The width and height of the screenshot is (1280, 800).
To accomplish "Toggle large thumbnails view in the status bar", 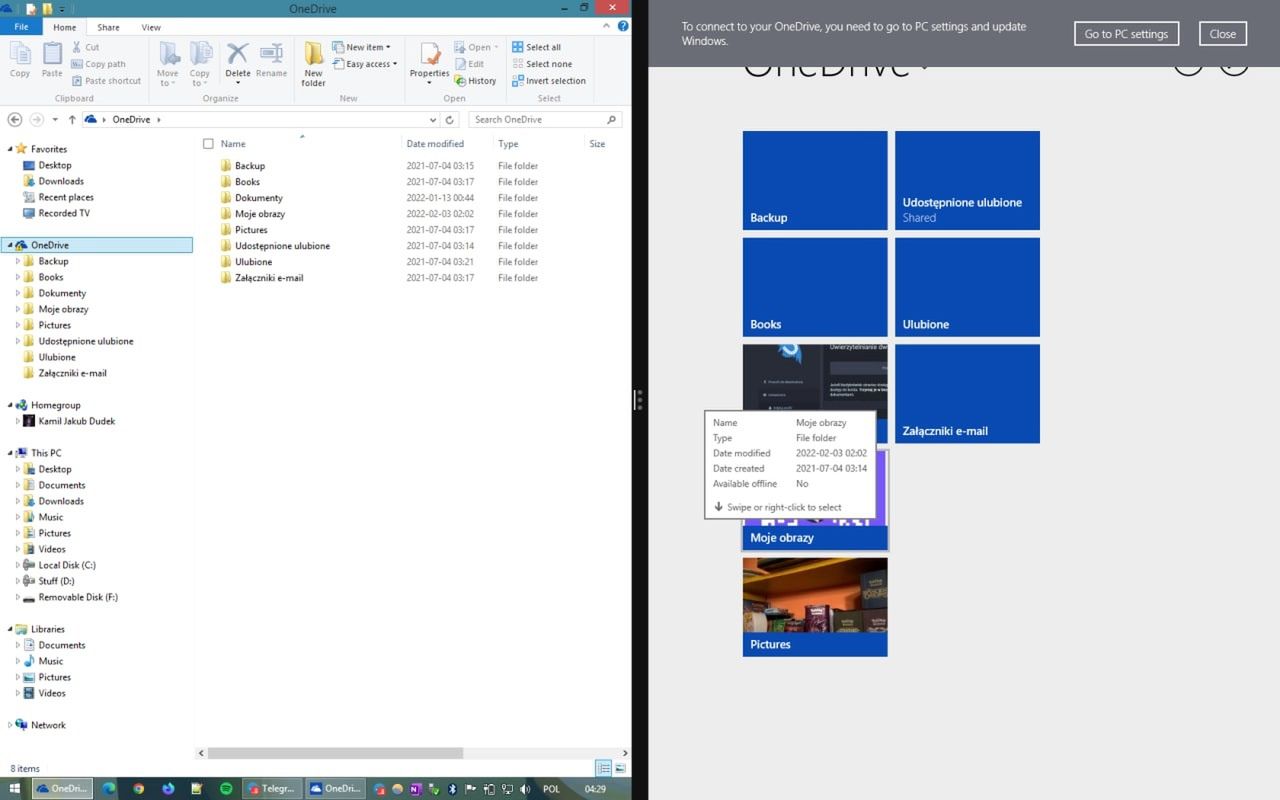I will tap(621, 768).
